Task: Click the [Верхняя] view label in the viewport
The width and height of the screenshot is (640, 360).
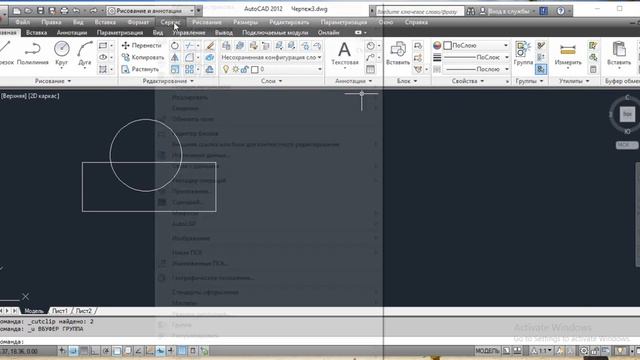Action: pyautogui.click(x=13, y=96)
